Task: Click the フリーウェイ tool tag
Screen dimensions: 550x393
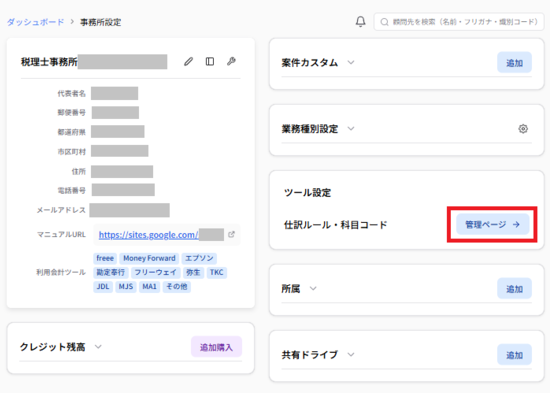Action: point(156,273)
